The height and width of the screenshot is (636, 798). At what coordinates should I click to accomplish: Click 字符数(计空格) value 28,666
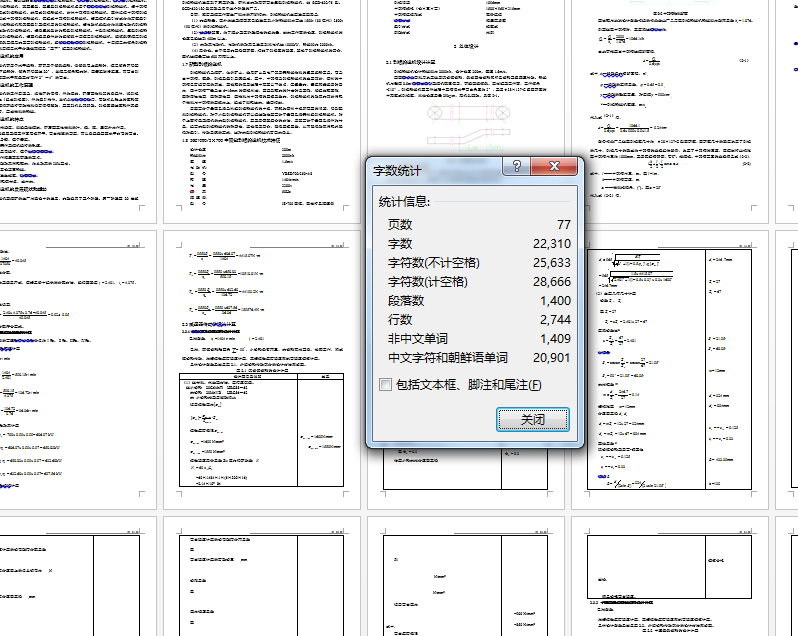(x=552, y=282)
